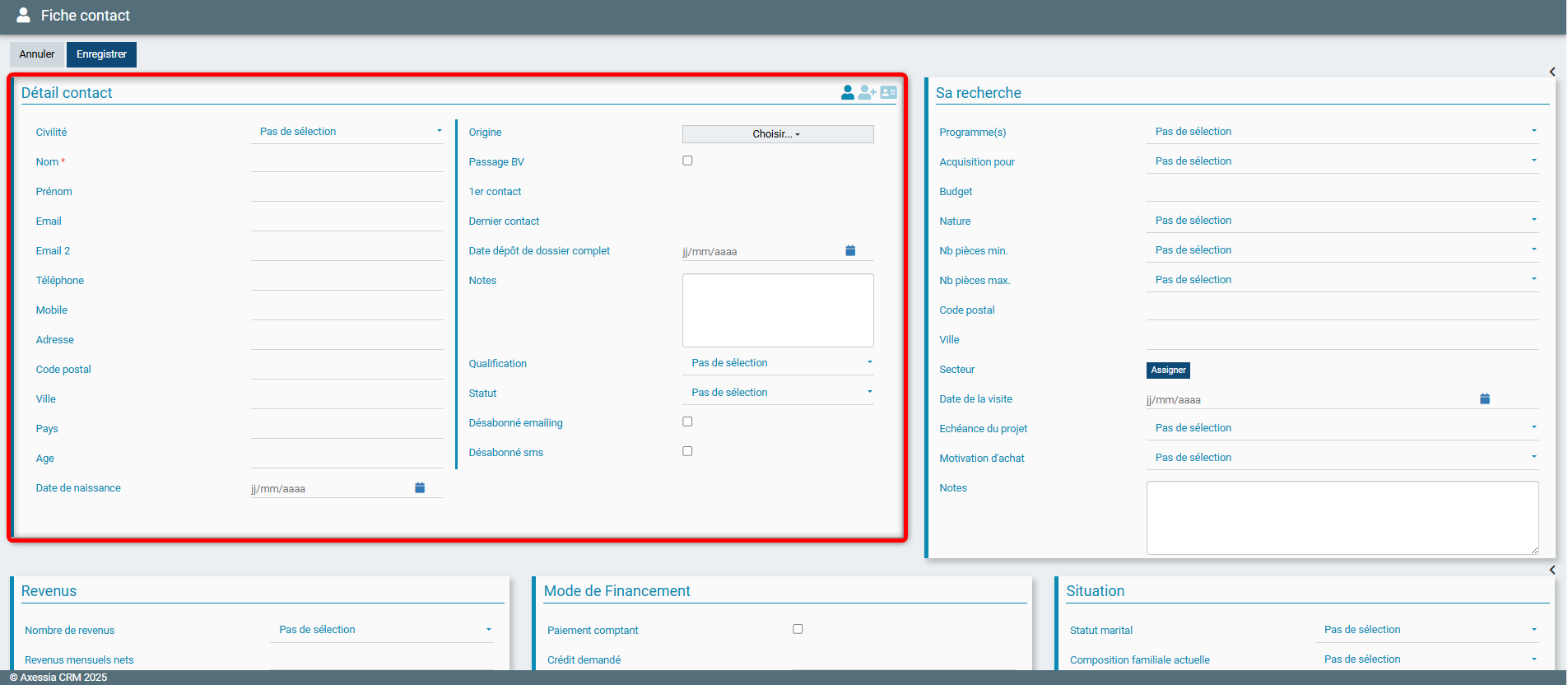Click the single person icon in Détail contact

pos(847,93)
